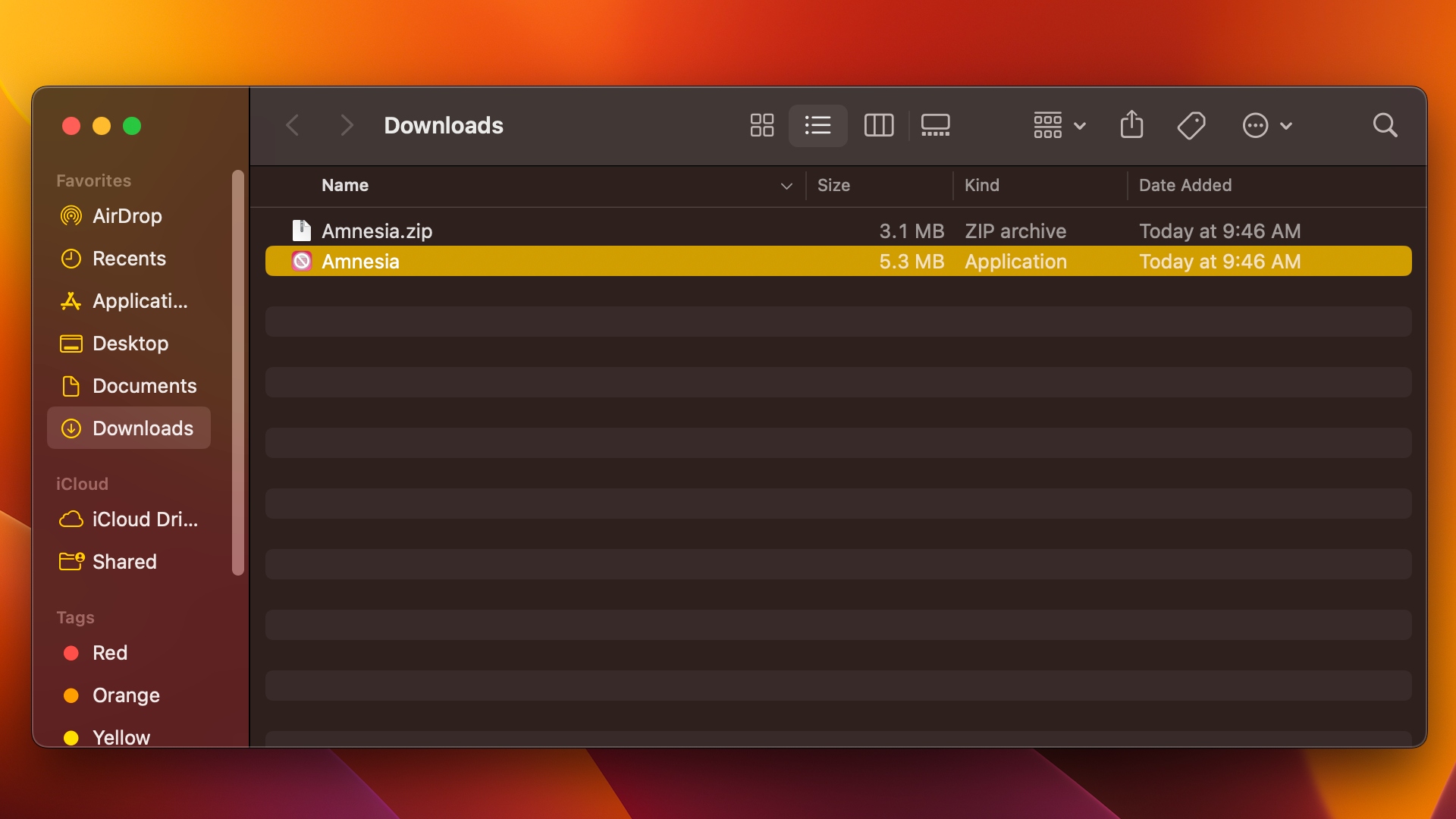
Task: Open Shared folder in sidebar
Action: [x=129, y=562]
